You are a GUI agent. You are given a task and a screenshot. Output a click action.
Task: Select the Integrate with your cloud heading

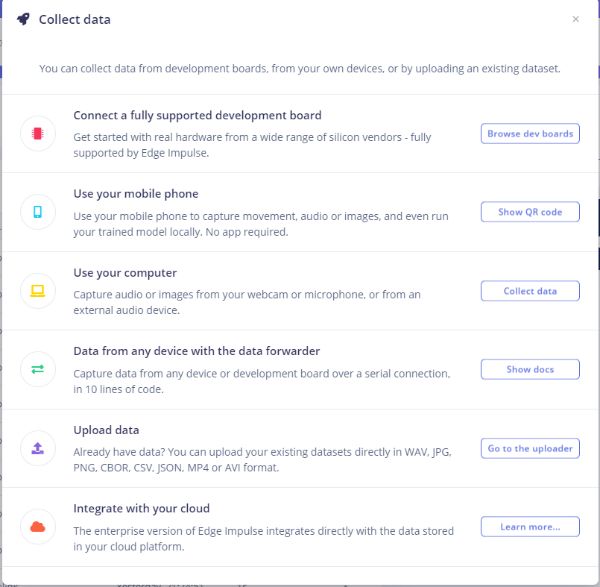(141, 508)
